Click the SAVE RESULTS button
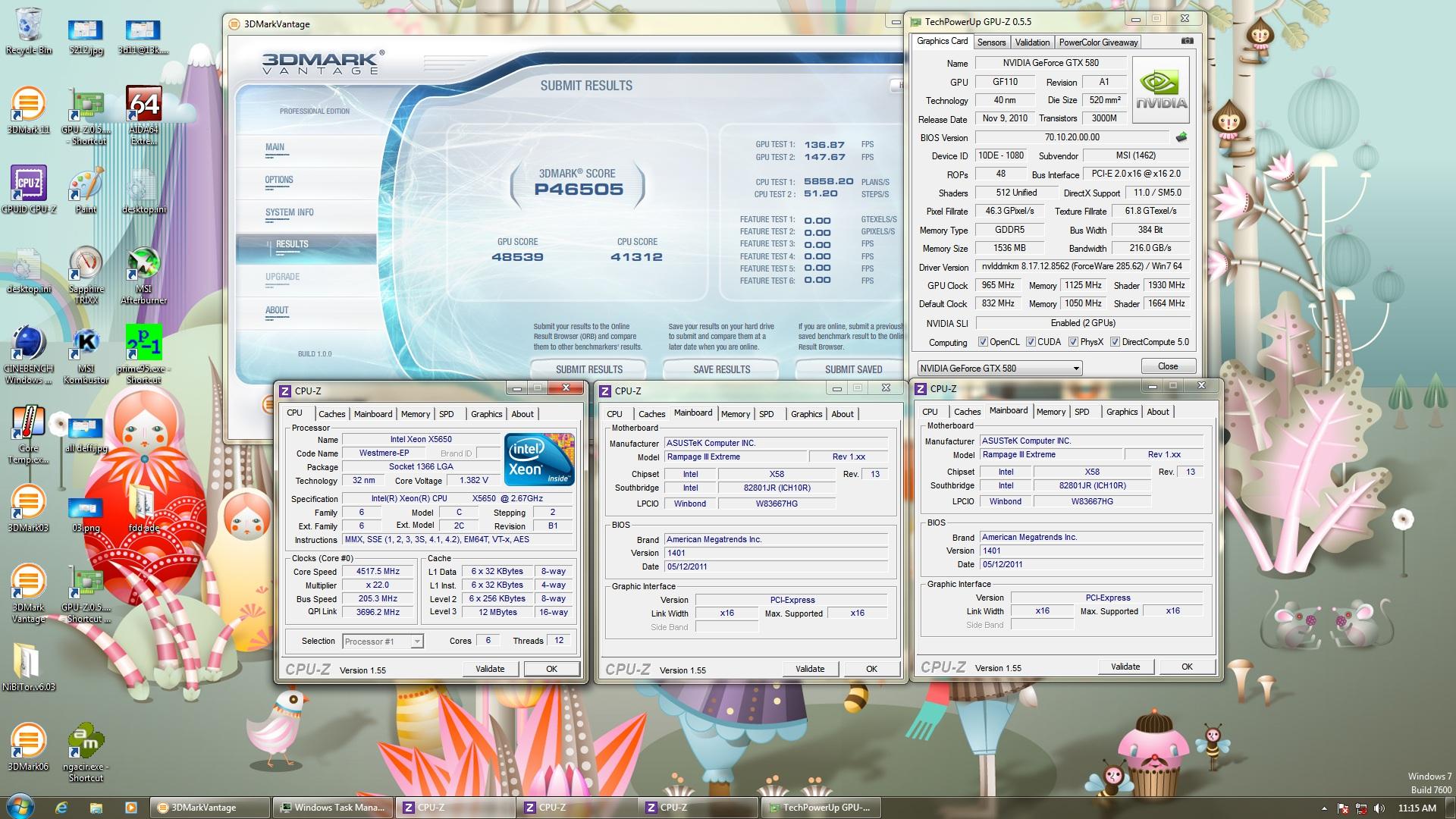 click(x=721, y=369)
